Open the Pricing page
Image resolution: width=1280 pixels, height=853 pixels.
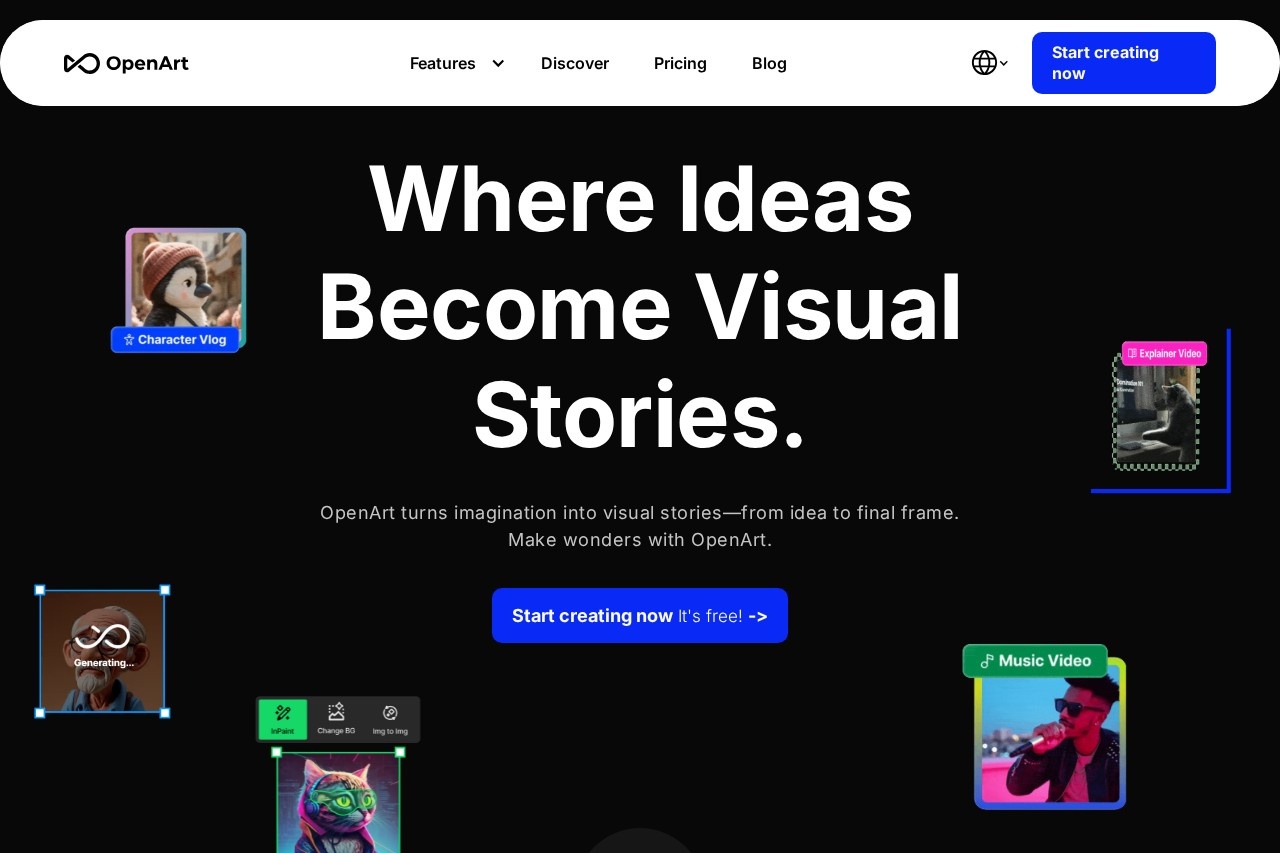coord(680,63)
